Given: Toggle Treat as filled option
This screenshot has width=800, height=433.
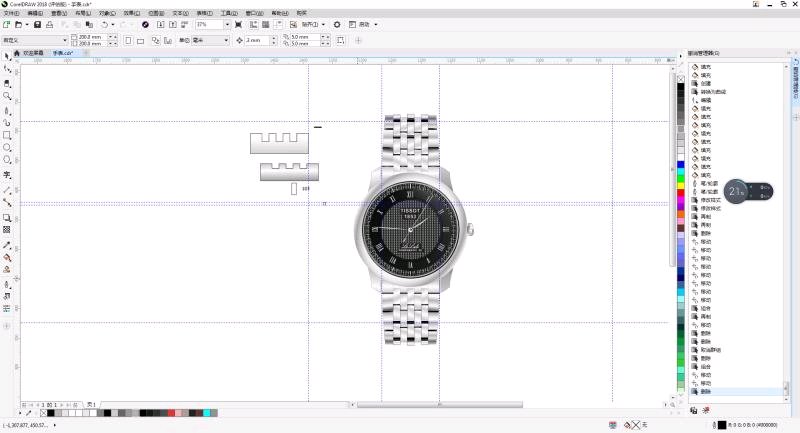Looking at the screenshot, I should pos(341,40).
